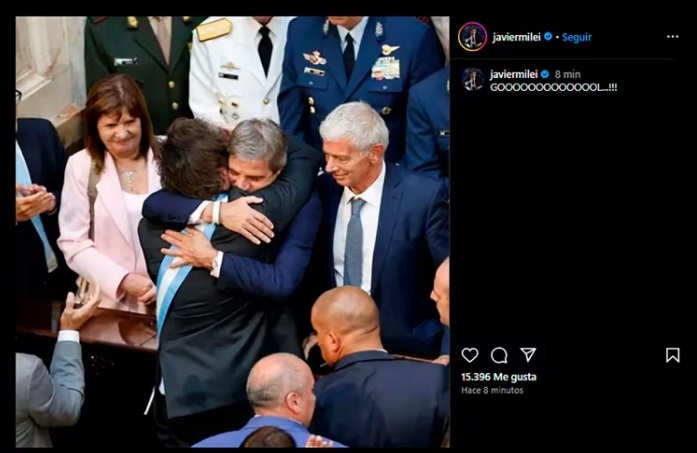This screenshot has height=453, width=697.
Task: Click the empty comments area under caption
Action: pos(569,213)
